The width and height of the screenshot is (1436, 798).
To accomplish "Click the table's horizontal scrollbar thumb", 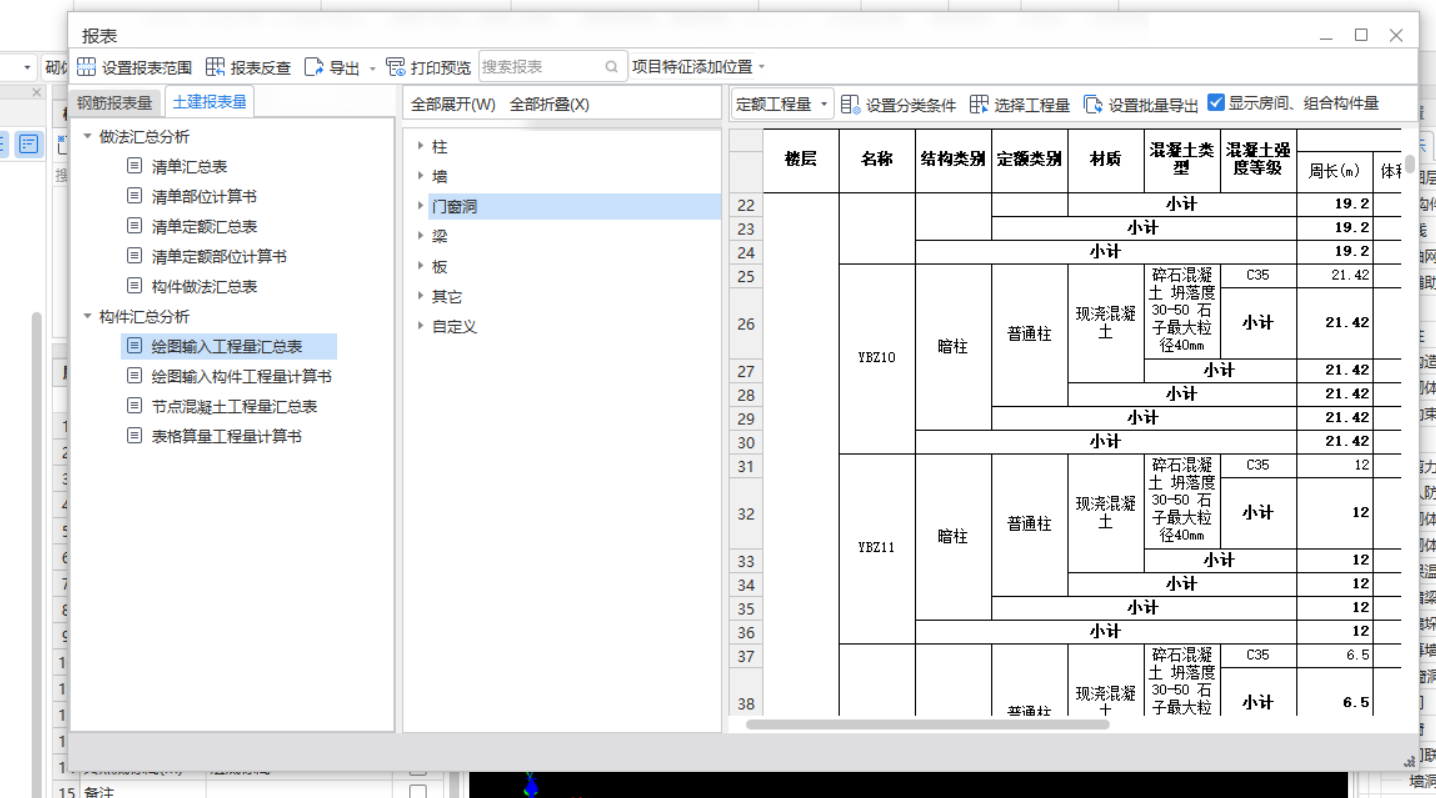I will 927,724.
